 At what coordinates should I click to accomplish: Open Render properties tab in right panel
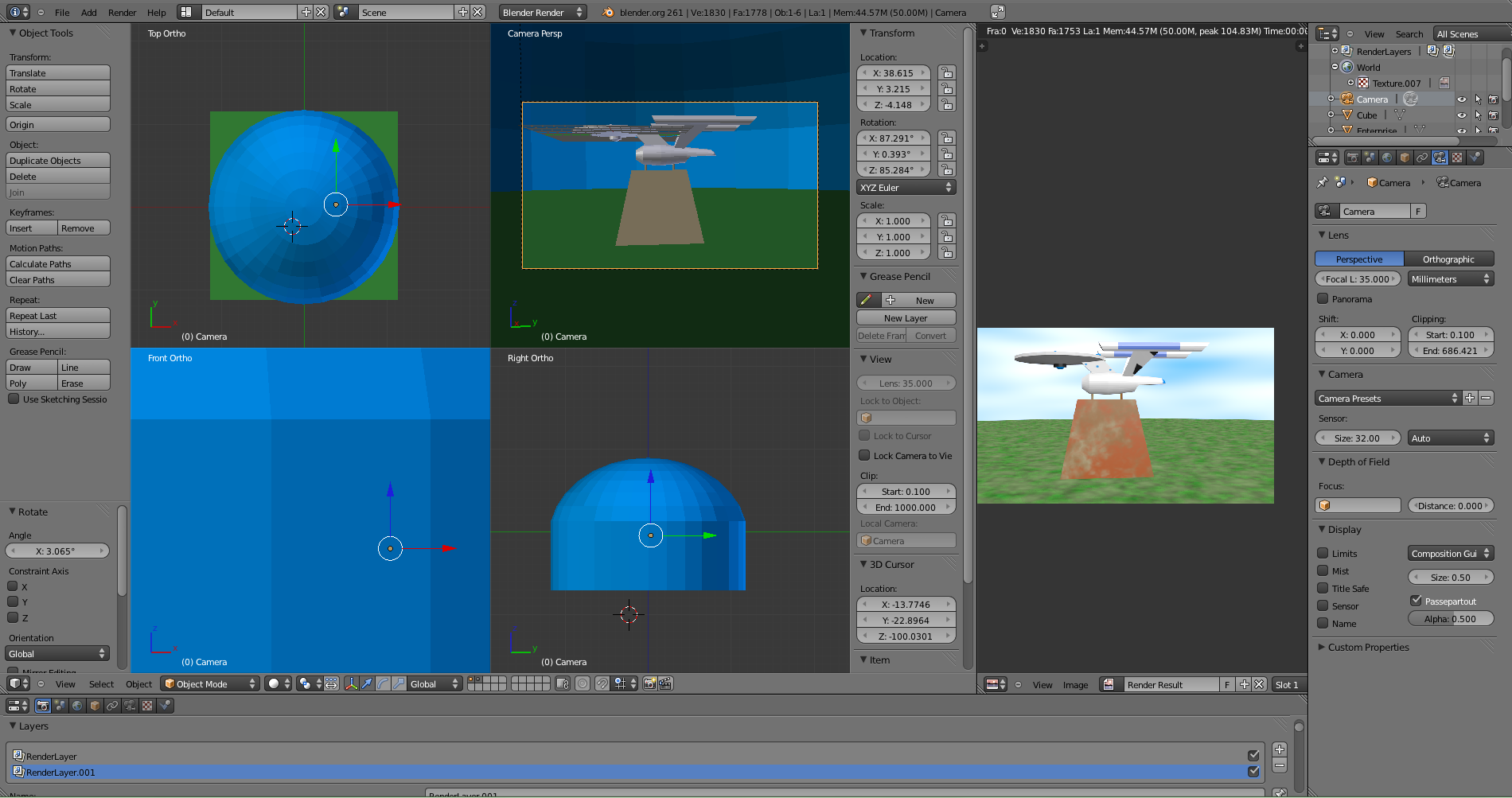point(1352,158)
